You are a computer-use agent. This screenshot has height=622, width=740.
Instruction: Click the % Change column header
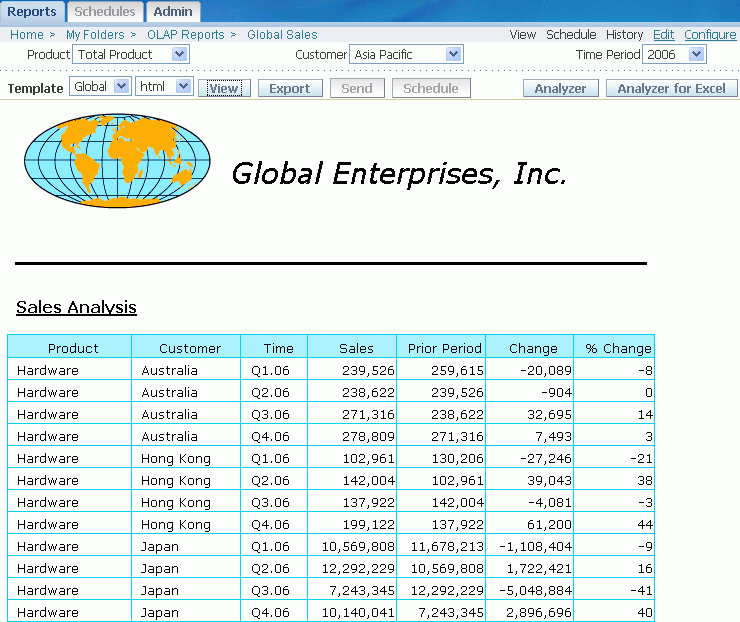tap(614, 348)
